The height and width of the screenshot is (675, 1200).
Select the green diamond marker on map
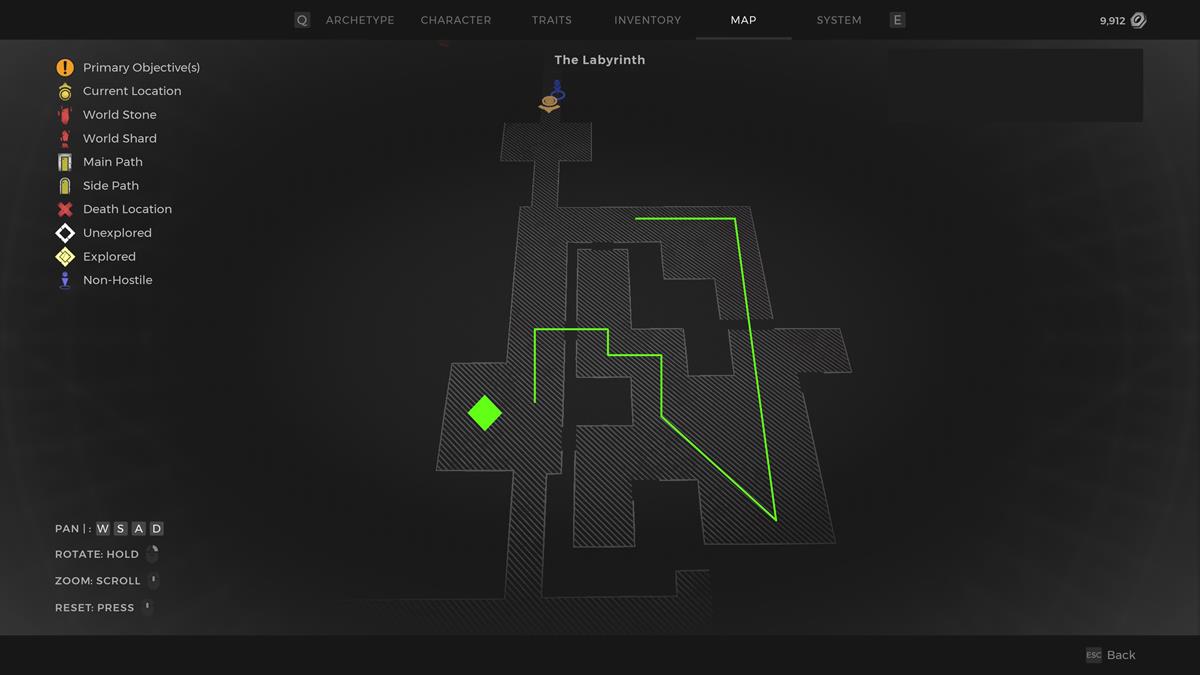pos(485,413)
